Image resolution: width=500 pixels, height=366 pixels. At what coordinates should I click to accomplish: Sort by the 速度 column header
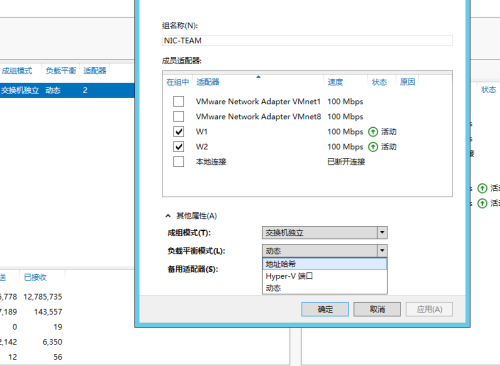pyautogui.click(x=335, y=82)
